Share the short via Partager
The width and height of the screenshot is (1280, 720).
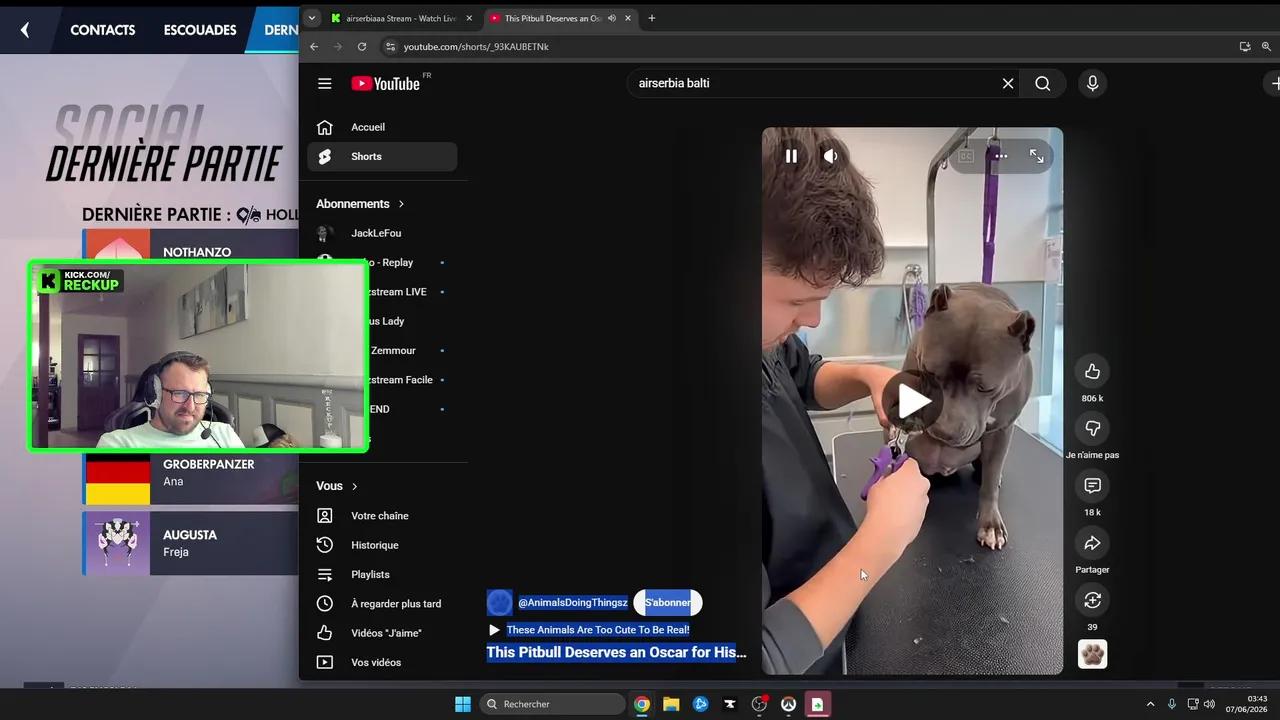1092,543
